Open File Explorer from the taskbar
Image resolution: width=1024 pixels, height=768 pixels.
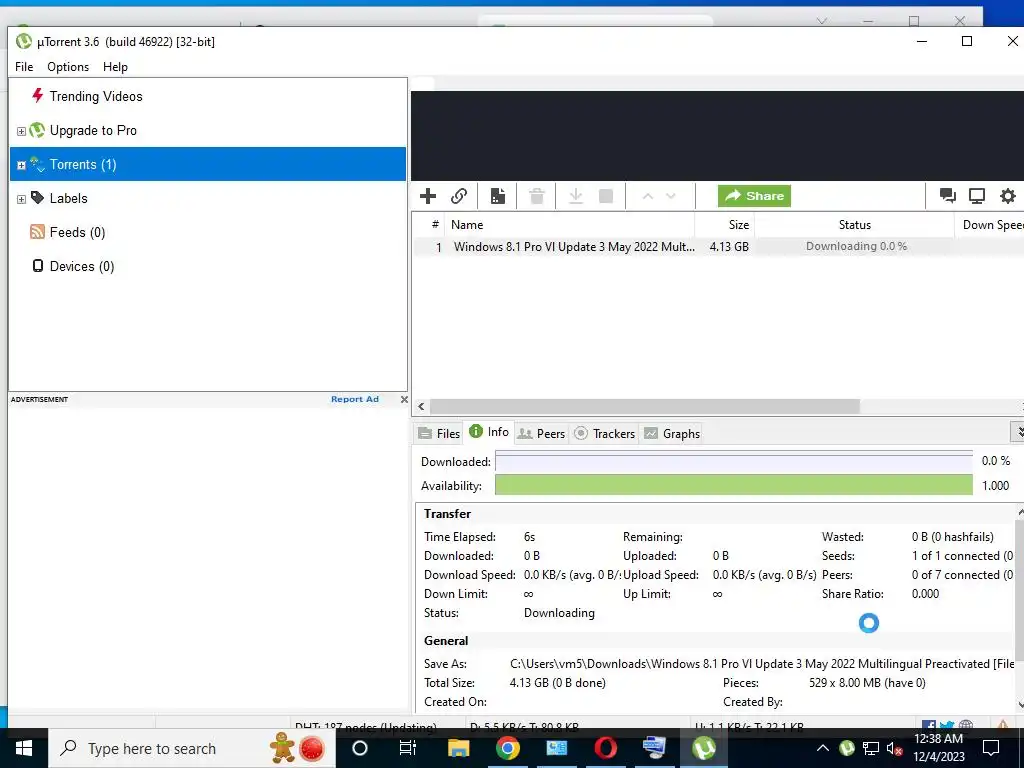tap(458, 748)
